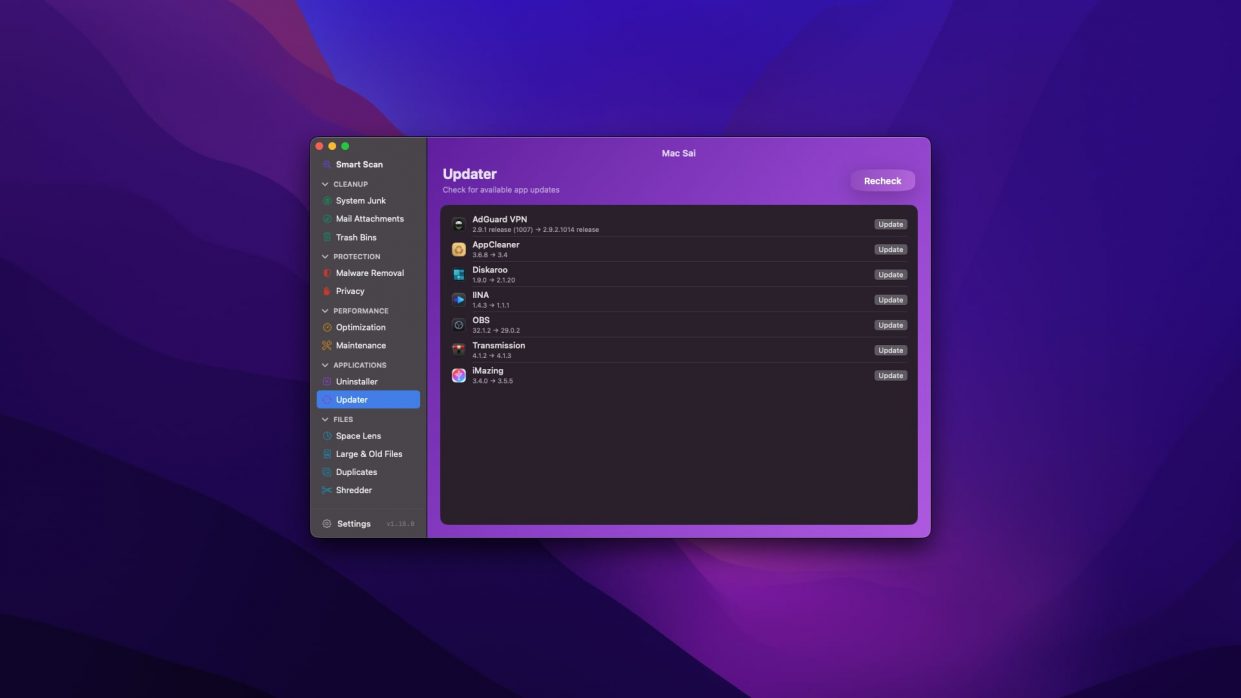Click the Diskaroo app icon
This screenshot has height=698, width=1241.
tap(458, 275)
